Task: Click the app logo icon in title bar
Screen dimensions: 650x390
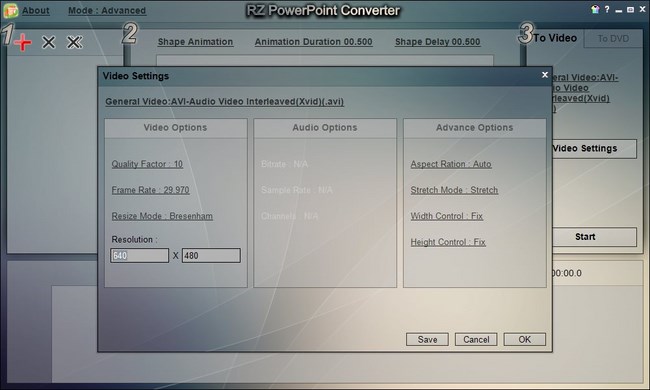Action: click(10, 10)
